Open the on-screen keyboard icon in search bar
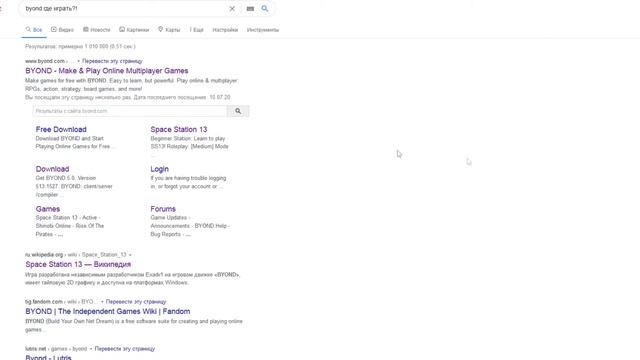The width and height of the screenshot is (640, 360). click(250, 9)
